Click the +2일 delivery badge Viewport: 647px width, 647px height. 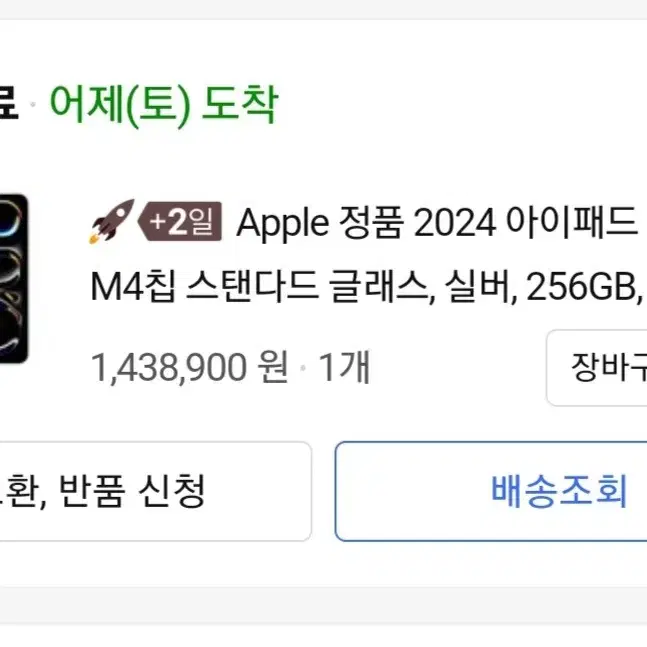[x=180, y=222]
